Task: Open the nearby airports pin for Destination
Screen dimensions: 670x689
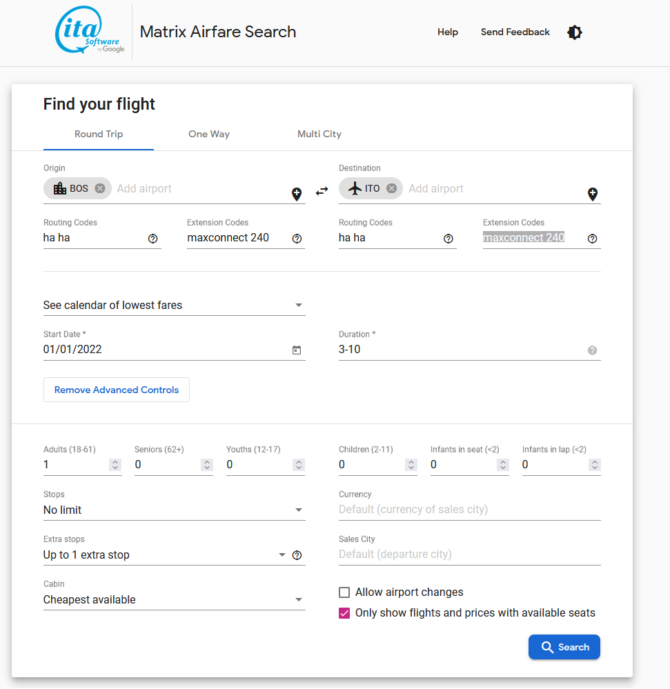Action: click(x=593, y=194)
